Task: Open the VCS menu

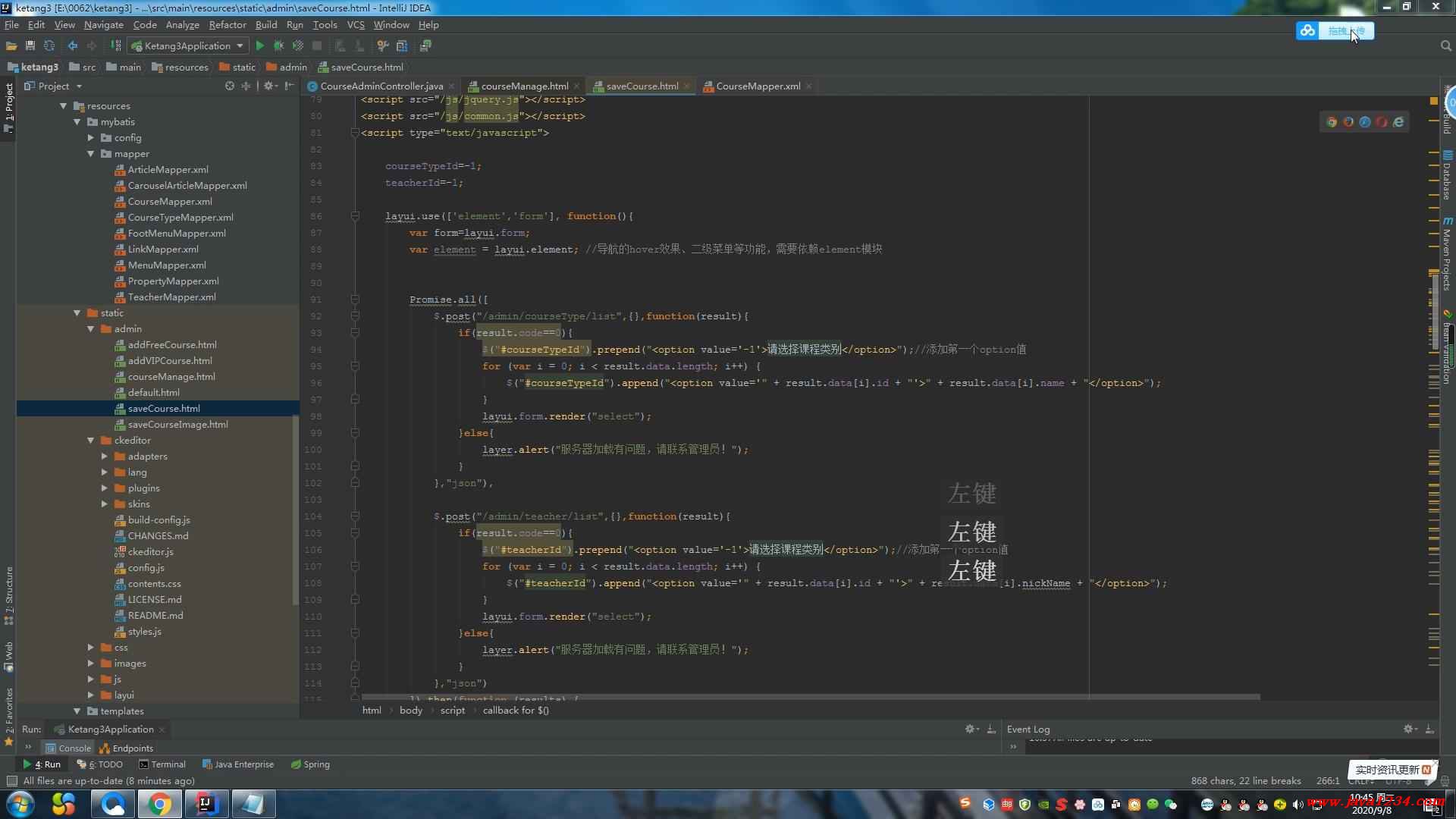Action: pos(356,24)
